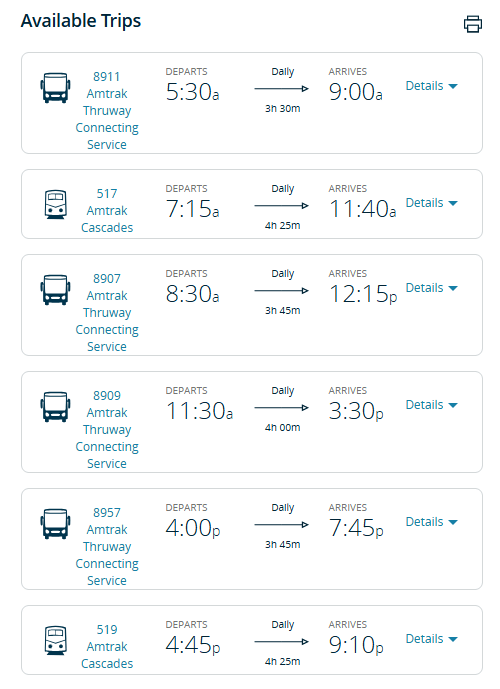Click the 9:10p arrival time
Image resolution: width=500 pixels, height=689 pixels.
click(x=356, y=645)
